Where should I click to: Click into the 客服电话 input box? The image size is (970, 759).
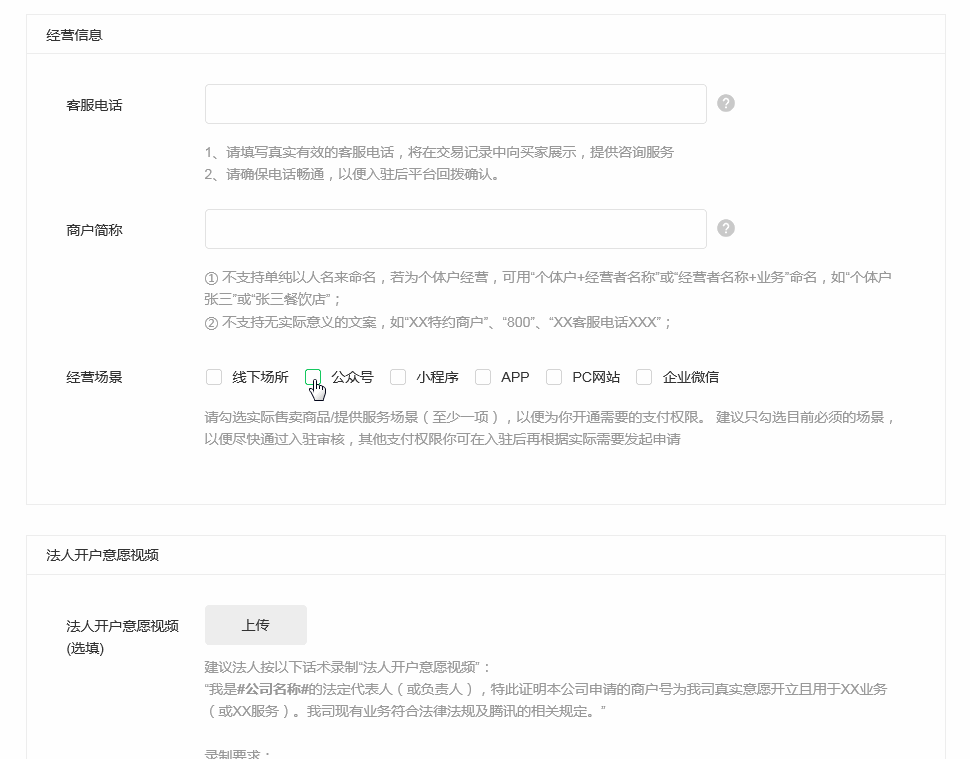point(455,103)
